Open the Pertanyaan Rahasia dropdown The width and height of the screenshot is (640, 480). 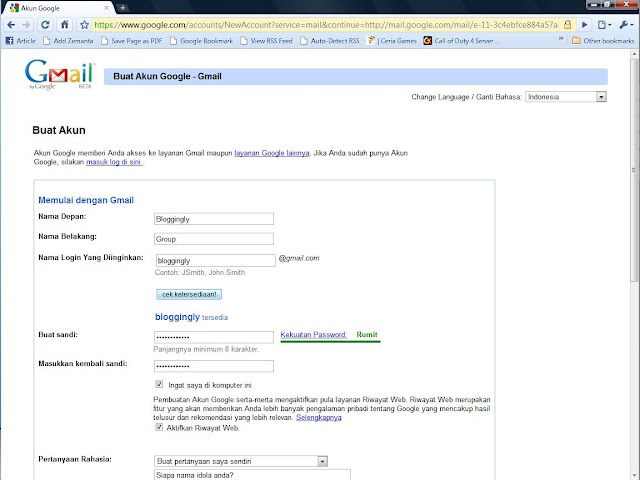pos(241,461)
